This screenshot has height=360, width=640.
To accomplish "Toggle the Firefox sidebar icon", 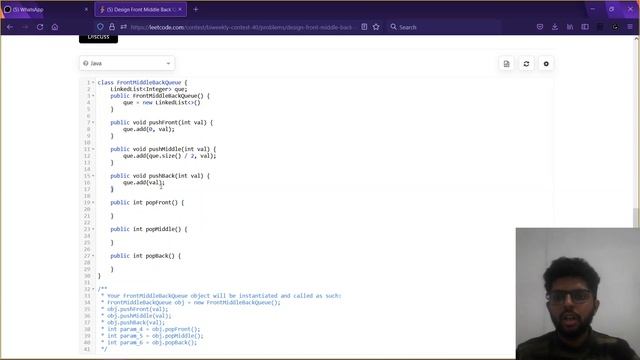I will pyautogui.click(x=585, y=27).
